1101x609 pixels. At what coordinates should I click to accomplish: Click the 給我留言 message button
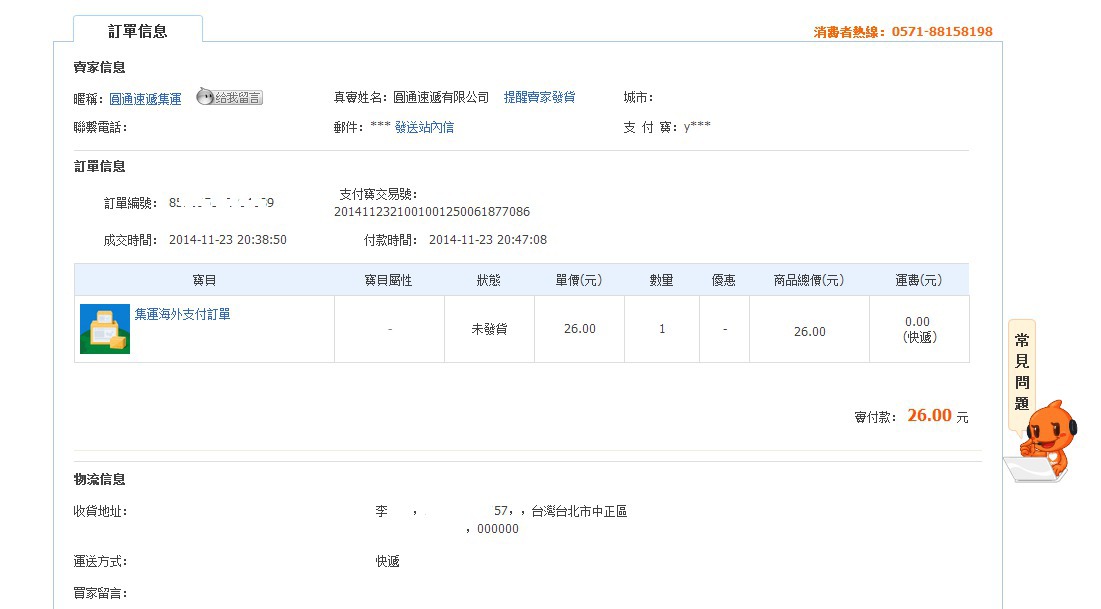click(x=230, y=98)
